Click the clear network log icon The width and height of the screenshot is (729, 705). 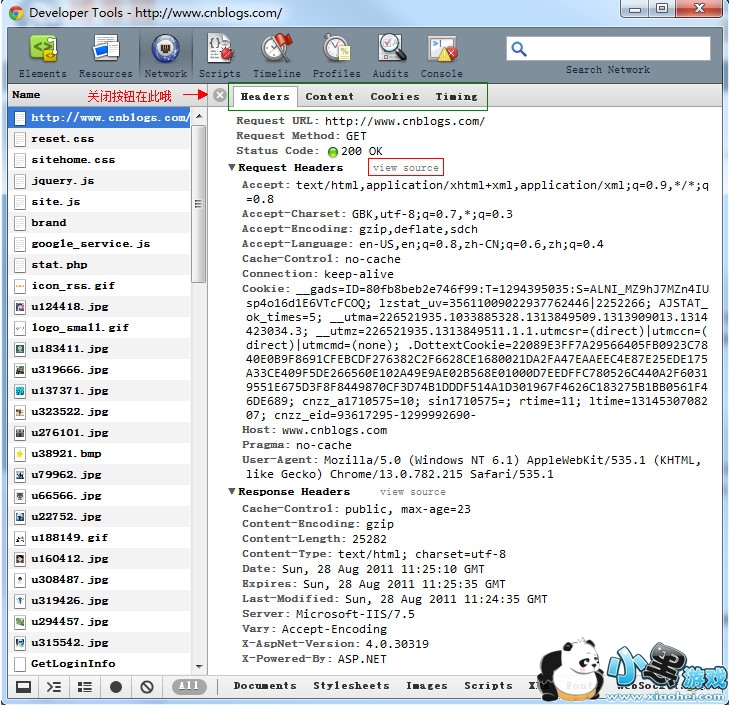coord(147,687)
